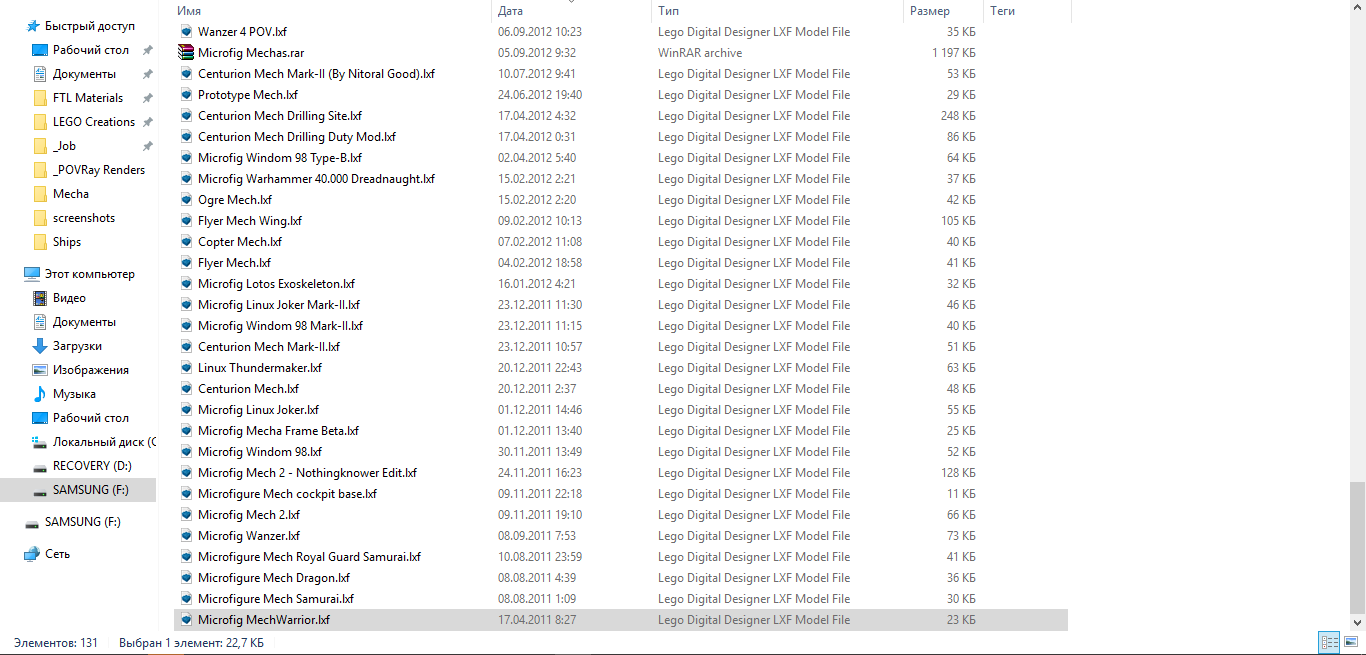Select Microfig Linux Joker Mark-II.lxf
Viewport: 1366px width, 655px height.
(x=279, y=305)
